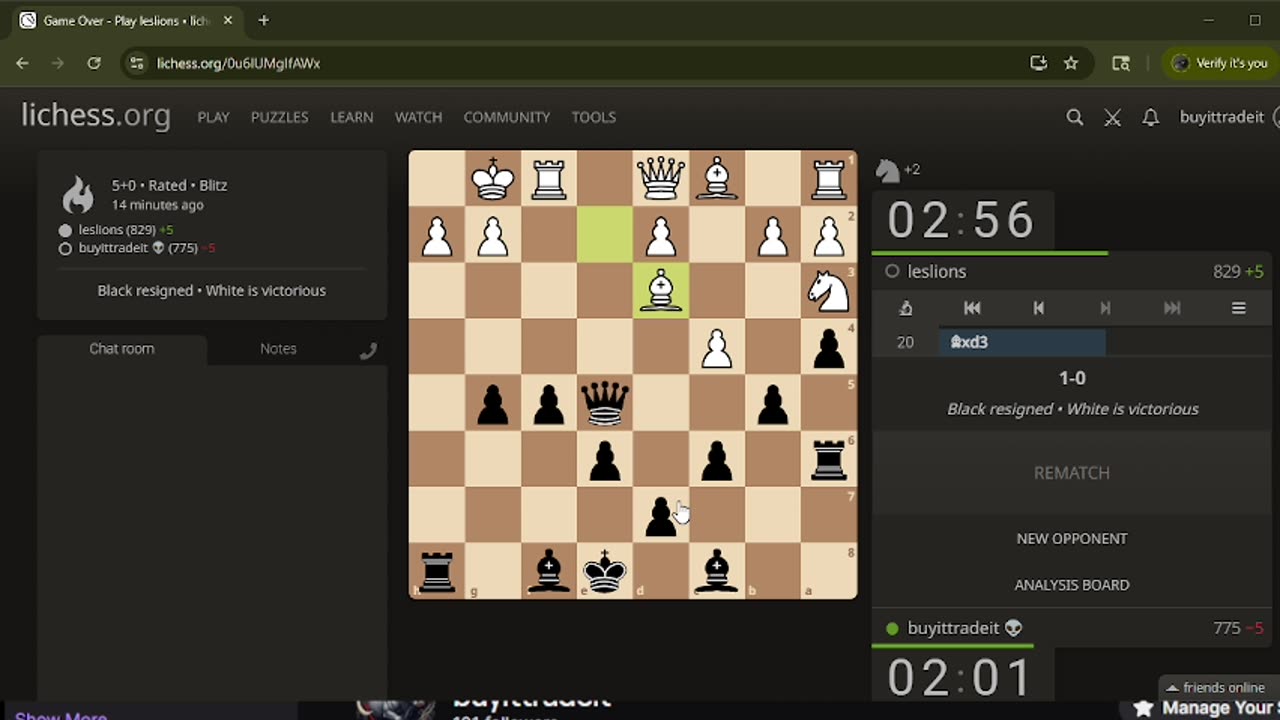Open the PUZZLES menu
This screenshot has width=1280, height=720.
coord(279,117)
